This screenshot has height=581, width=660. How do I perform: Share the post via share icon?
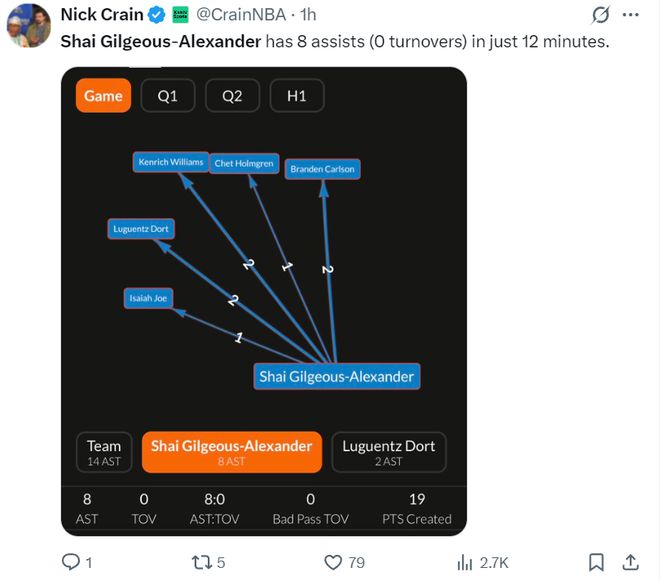point(631,562)
